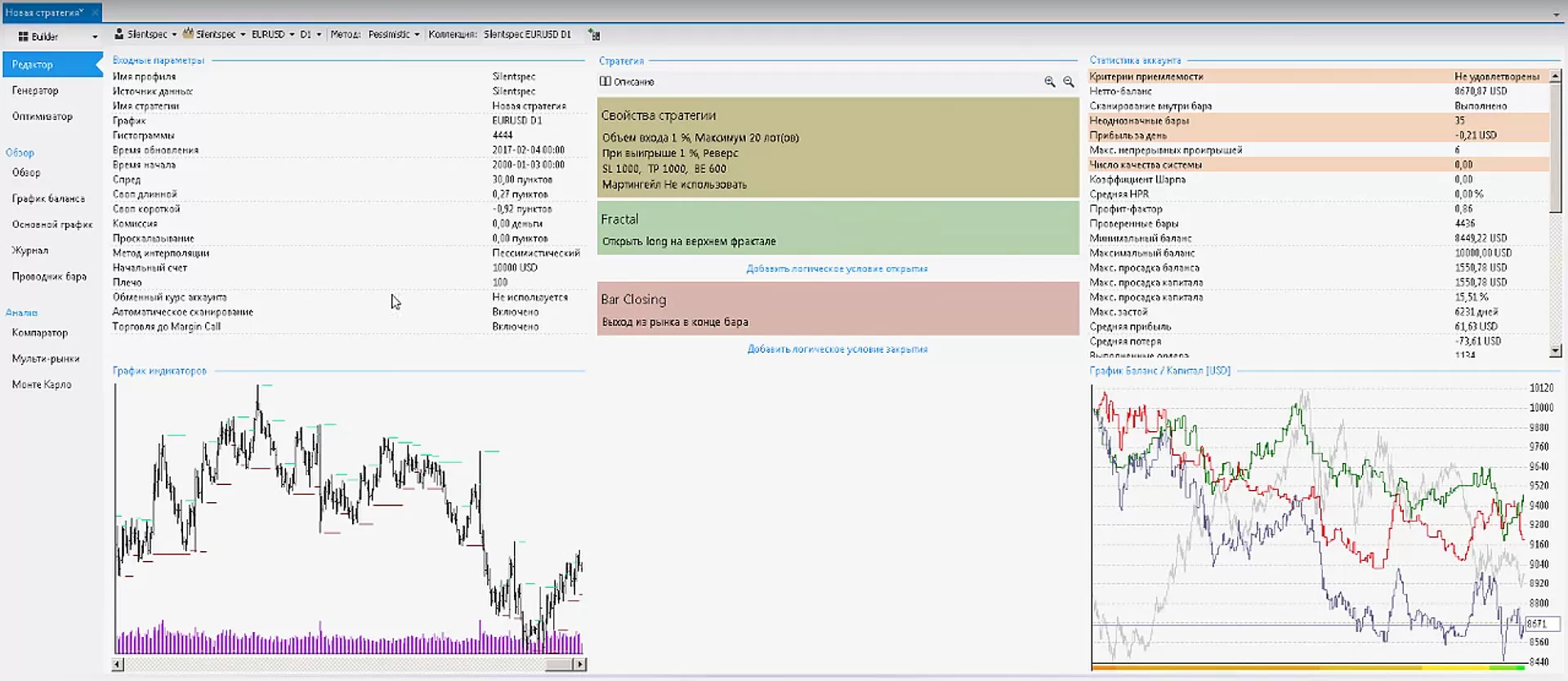The height and width of the screenshot is (681, 1568).
Task: Click the Макс. застой row
Action: point(1319,312)
